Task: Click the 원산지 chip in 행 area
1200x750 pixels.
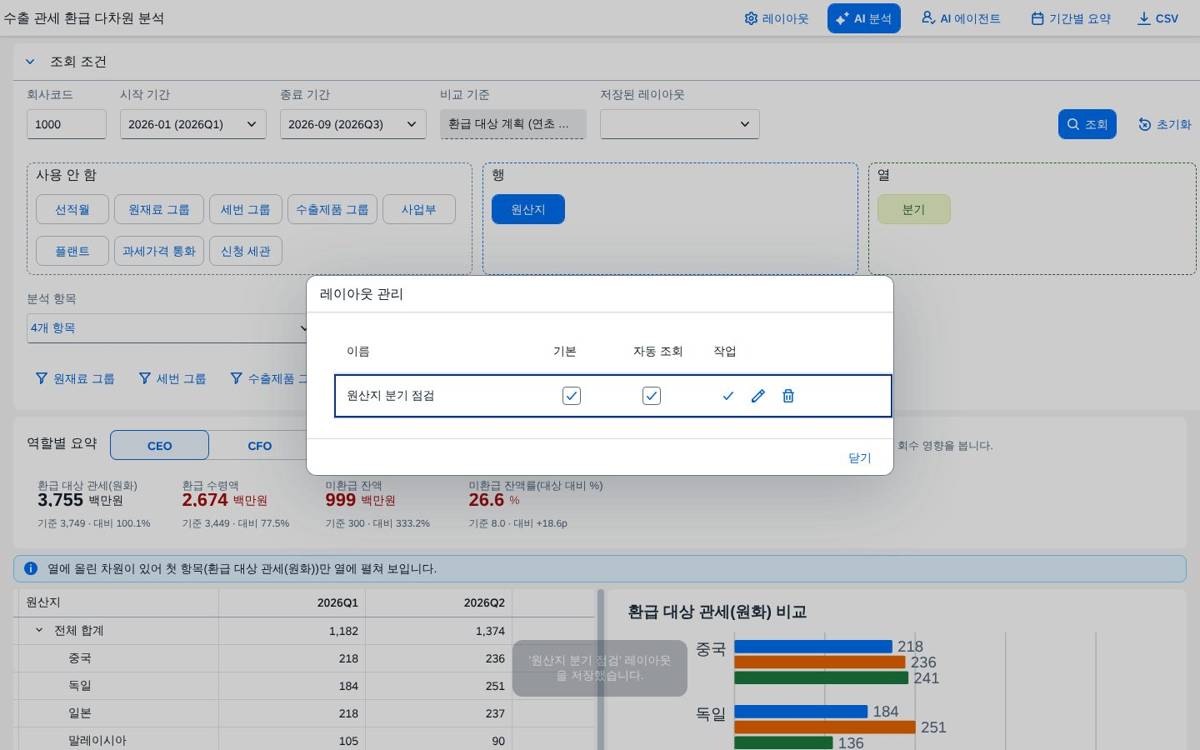Action: pos(528,210)
